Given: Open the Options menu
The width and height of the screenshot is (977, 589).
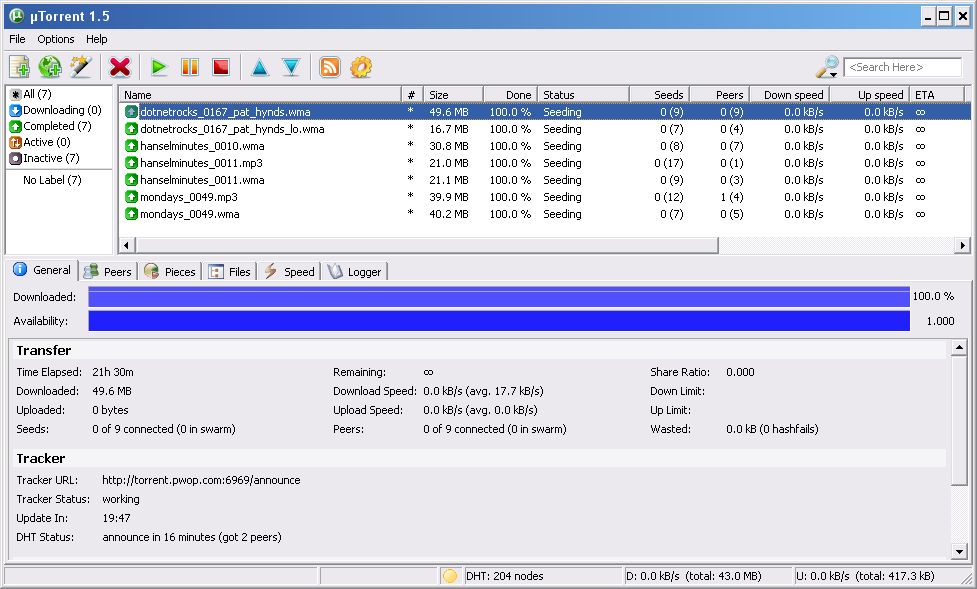Looking at the screenshot, I should pos(56,39).
